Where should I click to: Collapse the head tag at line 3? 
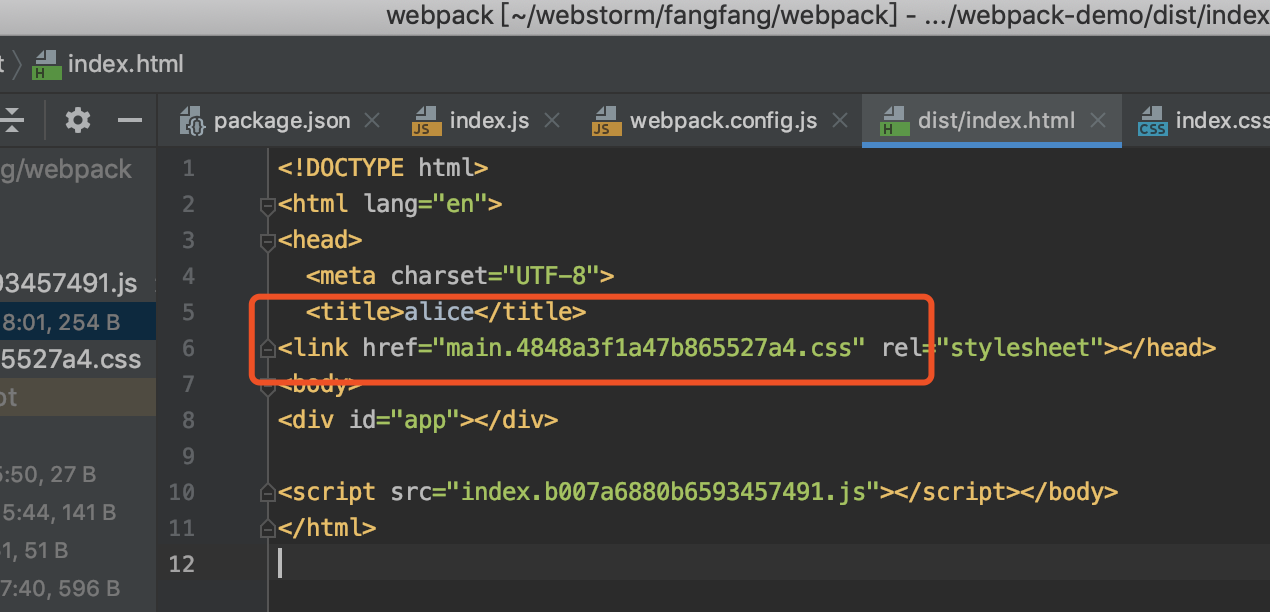267,241
